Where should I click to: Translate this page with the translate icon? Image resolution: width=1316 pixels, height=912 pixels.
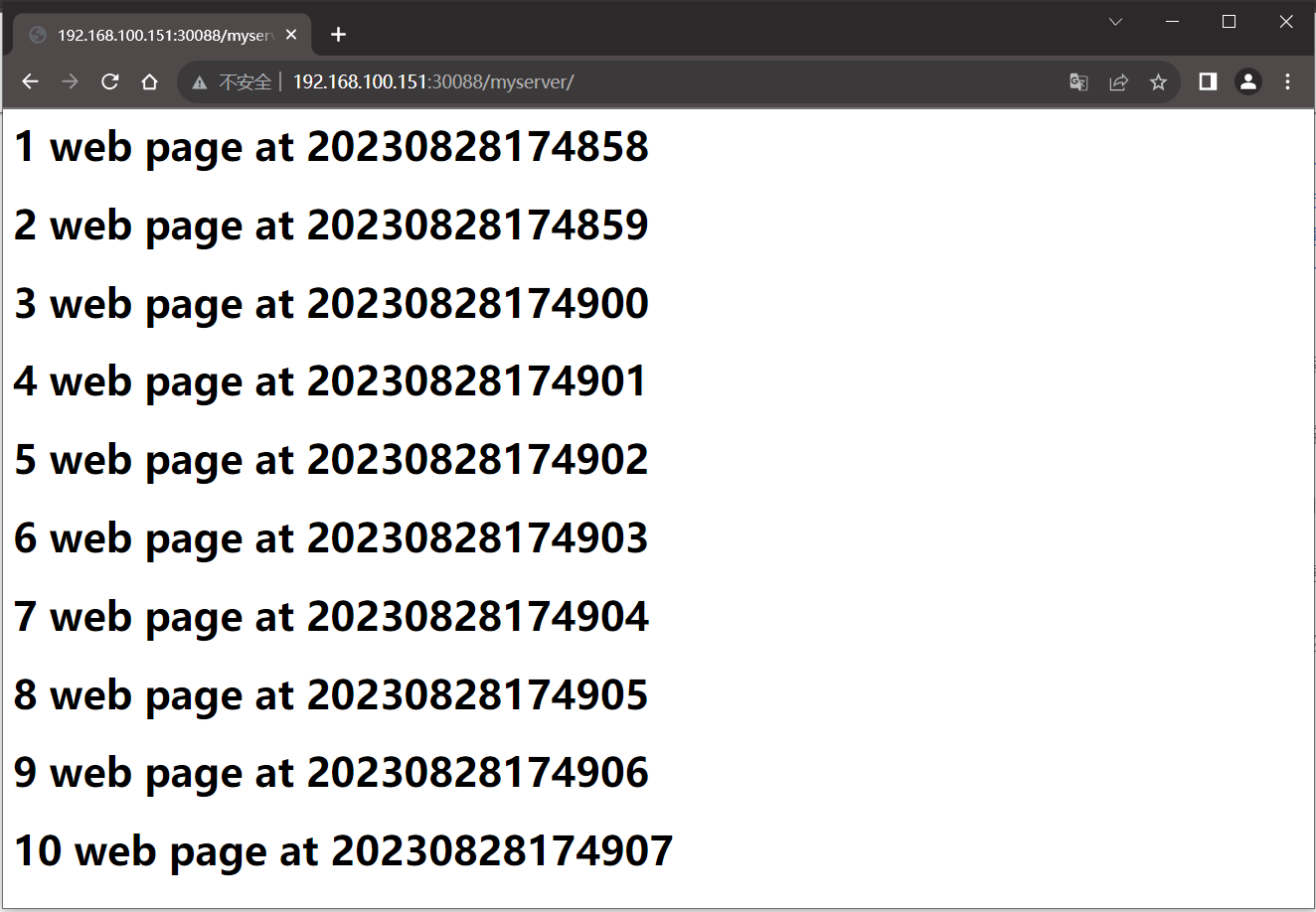(1078, 82)
